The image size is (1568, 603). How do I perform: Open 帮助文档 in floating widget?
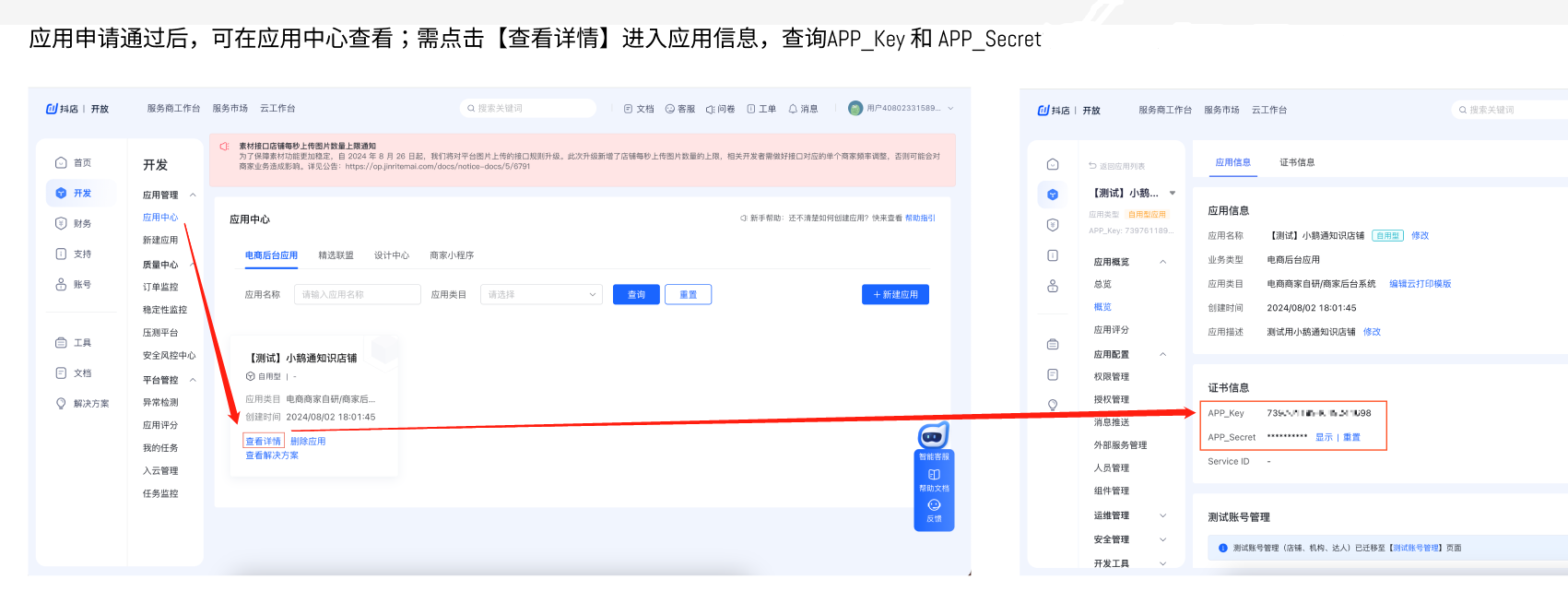click(934, 479)
